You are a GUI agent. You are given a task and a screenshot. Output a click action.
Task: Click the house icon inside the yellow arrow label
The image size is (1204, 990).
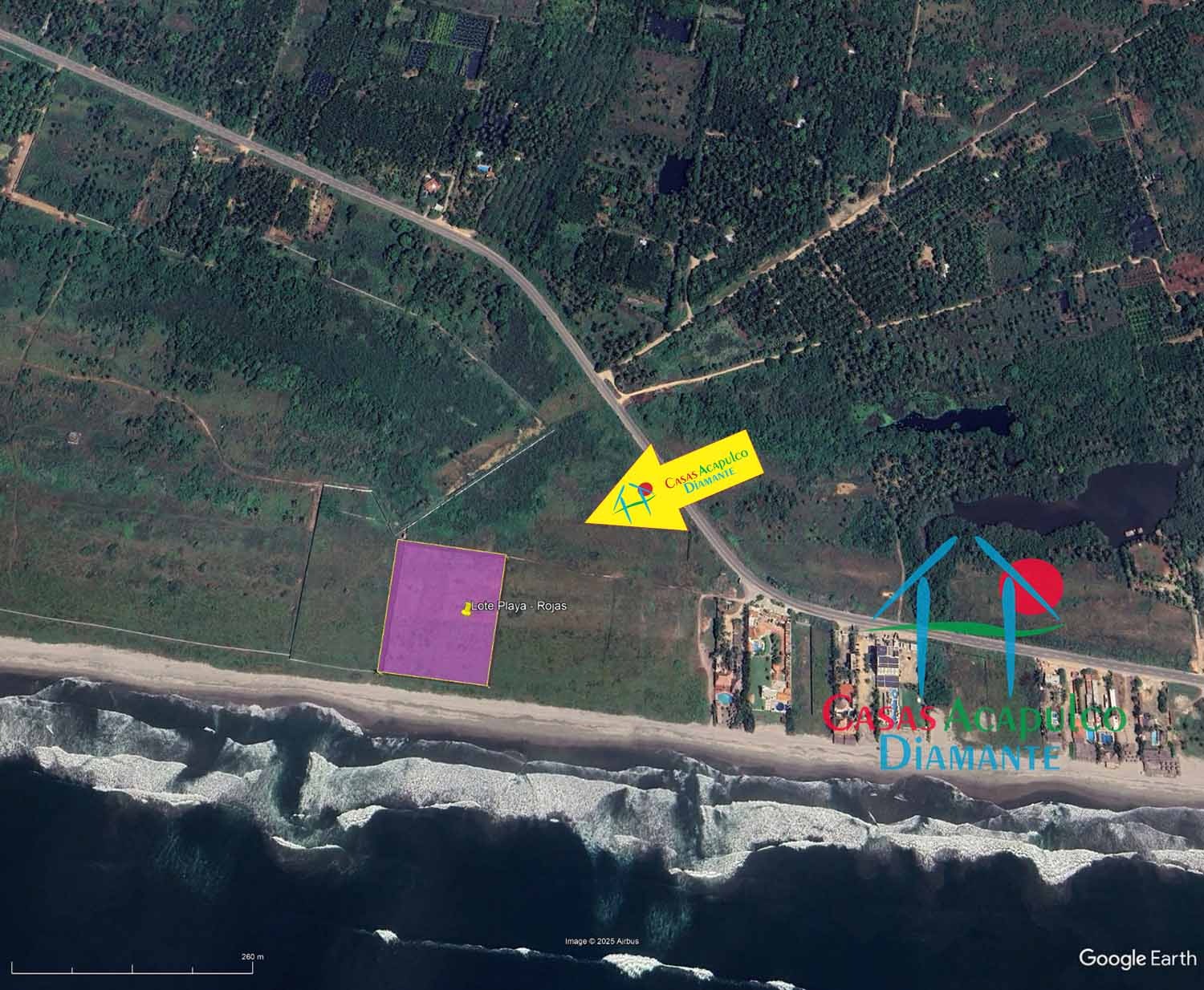pos(633,499)
